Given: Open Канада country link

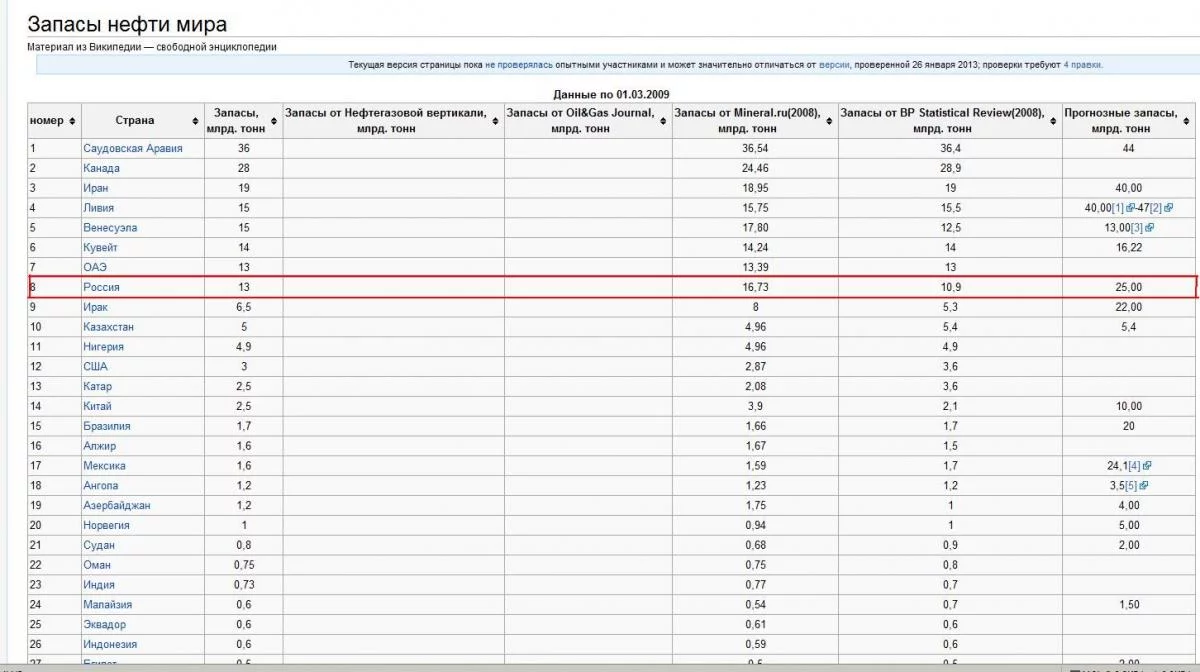Looking at the screenshot, I should (101, 168).
